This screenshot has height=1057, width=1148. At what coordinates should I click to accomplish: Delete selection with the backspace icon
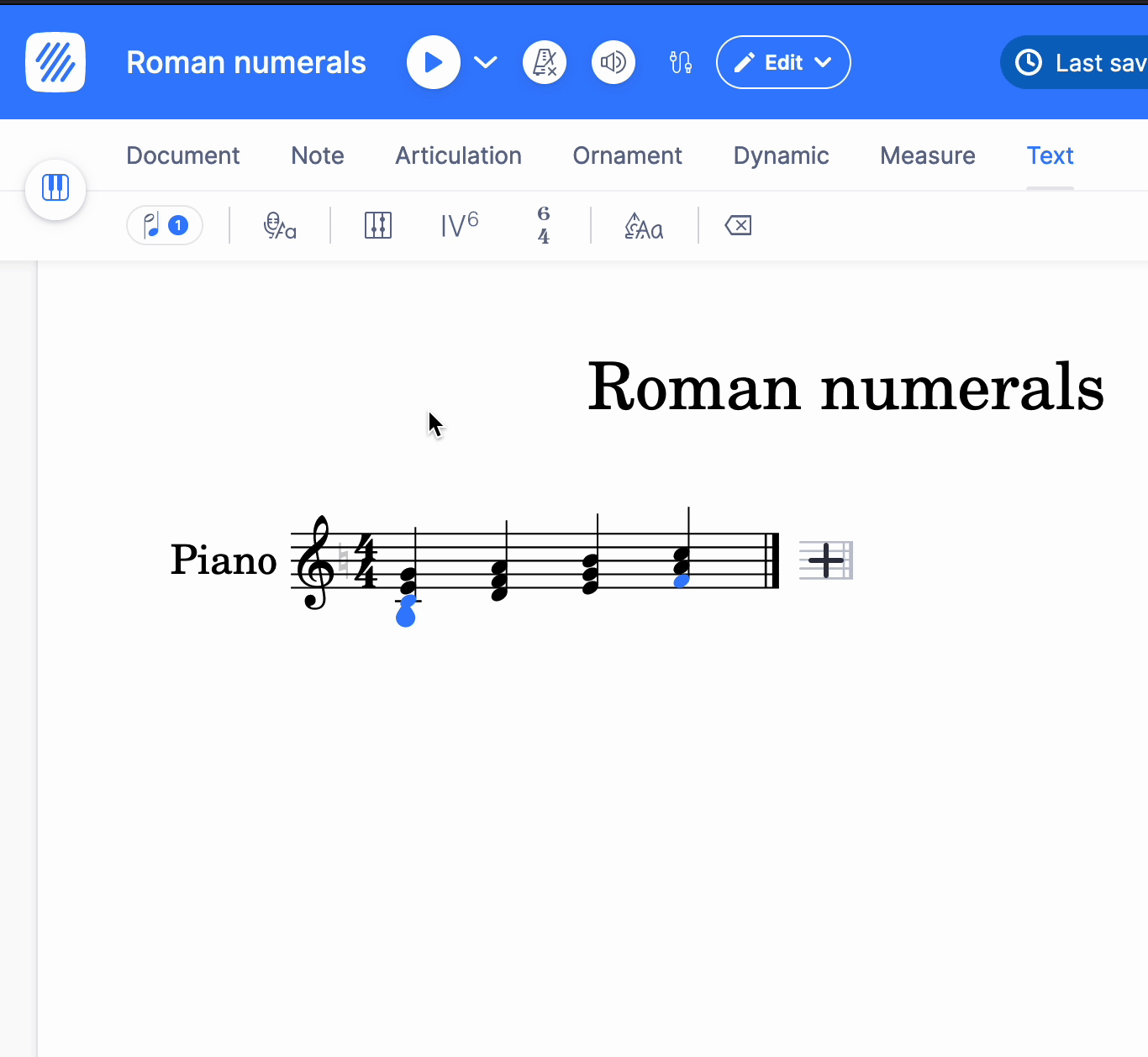(738, 225)
